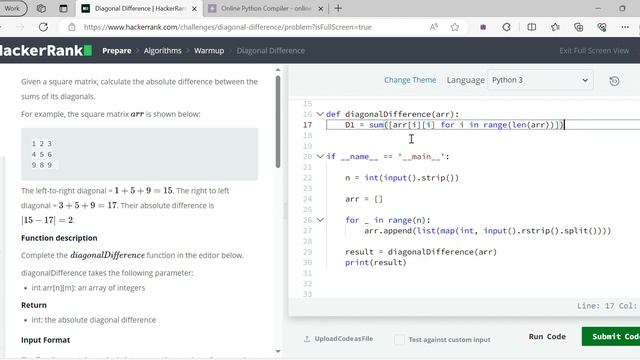This screenshot has width=640, height=360.
Task: Click Upload Code as File
Action: [x=338, y=339]
